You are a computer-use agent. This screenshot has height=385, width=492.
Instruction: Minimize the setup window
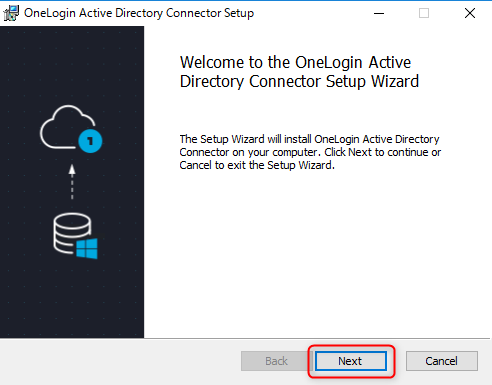379,13
